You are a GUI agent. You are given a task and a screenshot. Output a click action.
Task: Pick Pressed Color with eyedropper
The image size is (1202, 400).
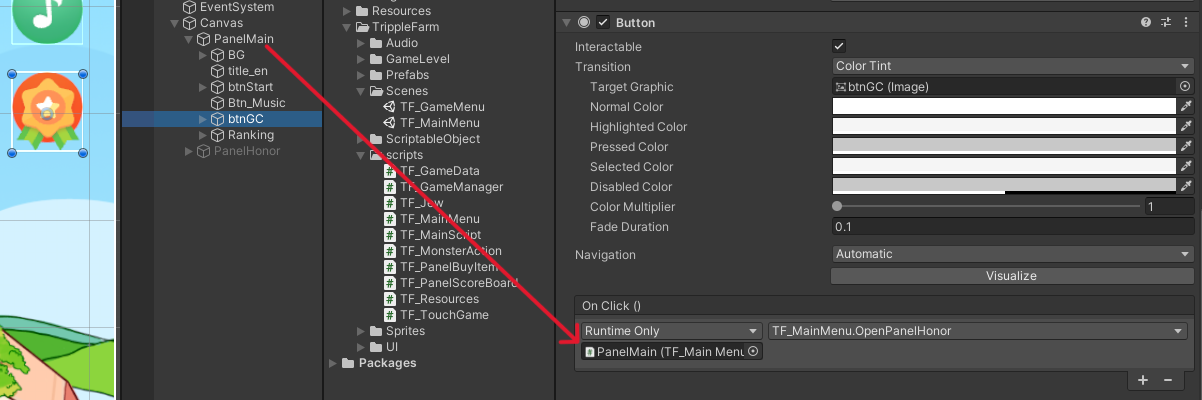click(x=1187, y=147)
